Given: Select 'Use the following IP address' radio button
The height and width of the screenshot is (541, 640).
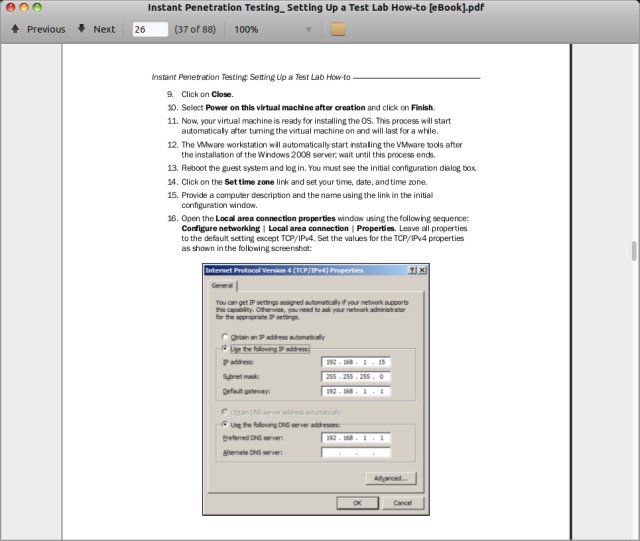Looking at the screenshot, I should coord(225,349).
